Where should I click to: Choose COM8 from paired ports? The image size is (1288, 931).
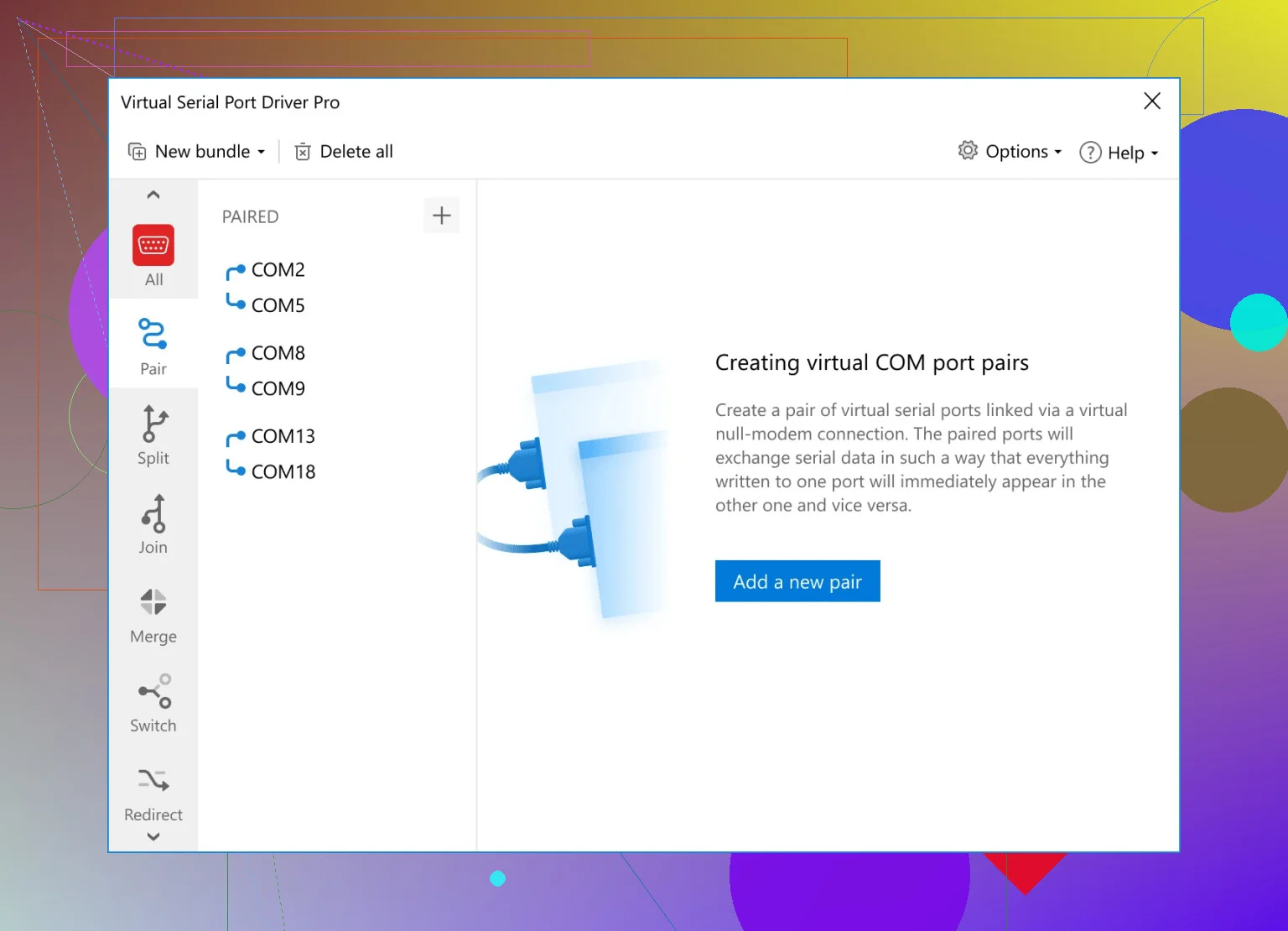[278, 353]
